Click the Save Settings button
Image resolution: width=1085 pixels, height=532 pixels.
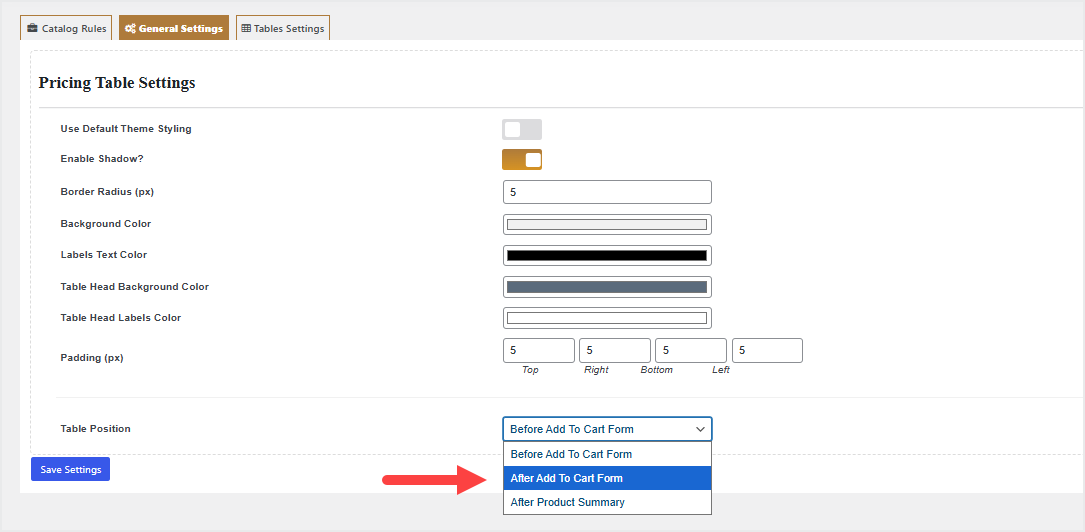coord(70,469)
